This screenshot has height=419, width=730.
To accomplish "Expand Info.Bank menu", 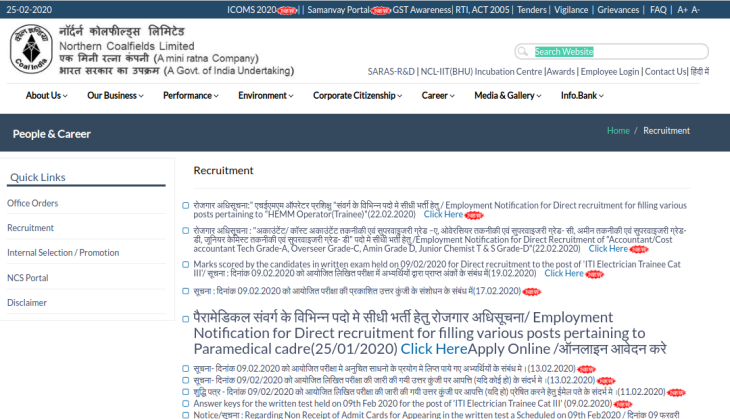I will tap(582, 95).
